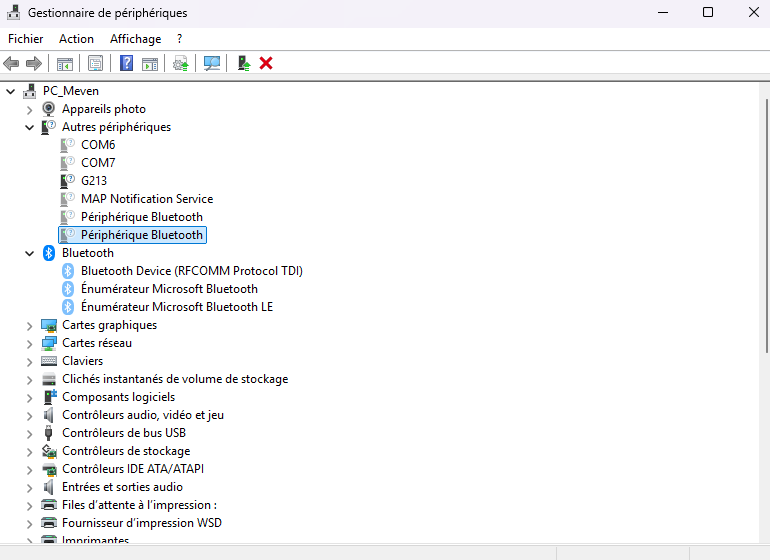The width and height of the screenshot is (770, 560).
Task: Click the gear Update driver toolbar icon
Action: pos(181,63)
